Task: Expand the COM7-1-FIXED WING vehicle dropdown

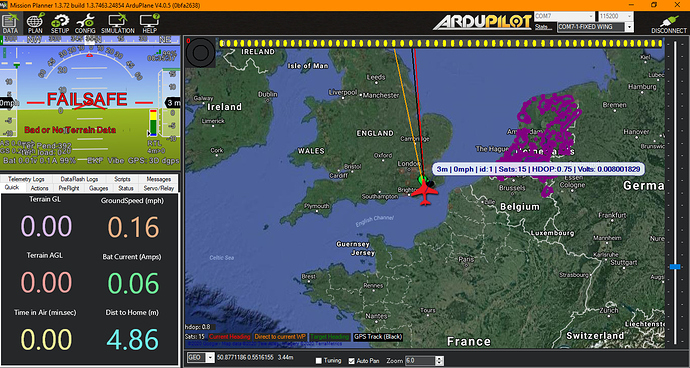Action: pos(595,27)
